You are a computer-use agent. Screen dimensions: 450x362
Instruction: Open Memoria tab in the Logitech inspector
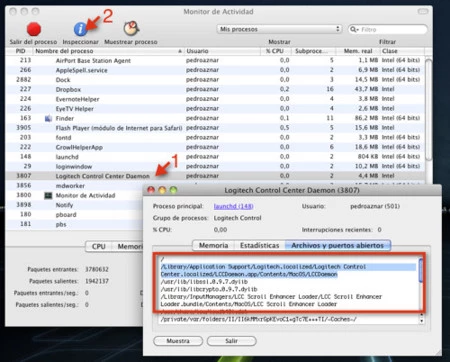tap(214, 246)
